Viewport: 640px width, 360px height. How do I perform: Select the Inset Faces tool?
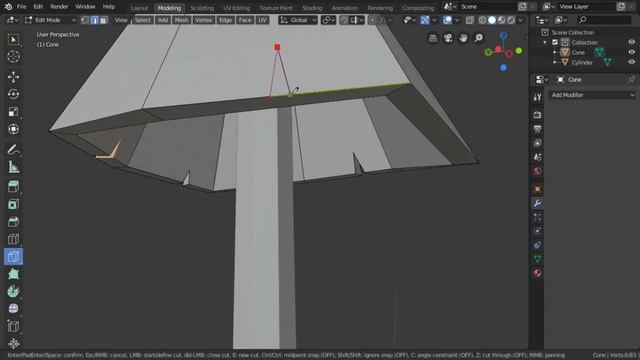[13, 204]
